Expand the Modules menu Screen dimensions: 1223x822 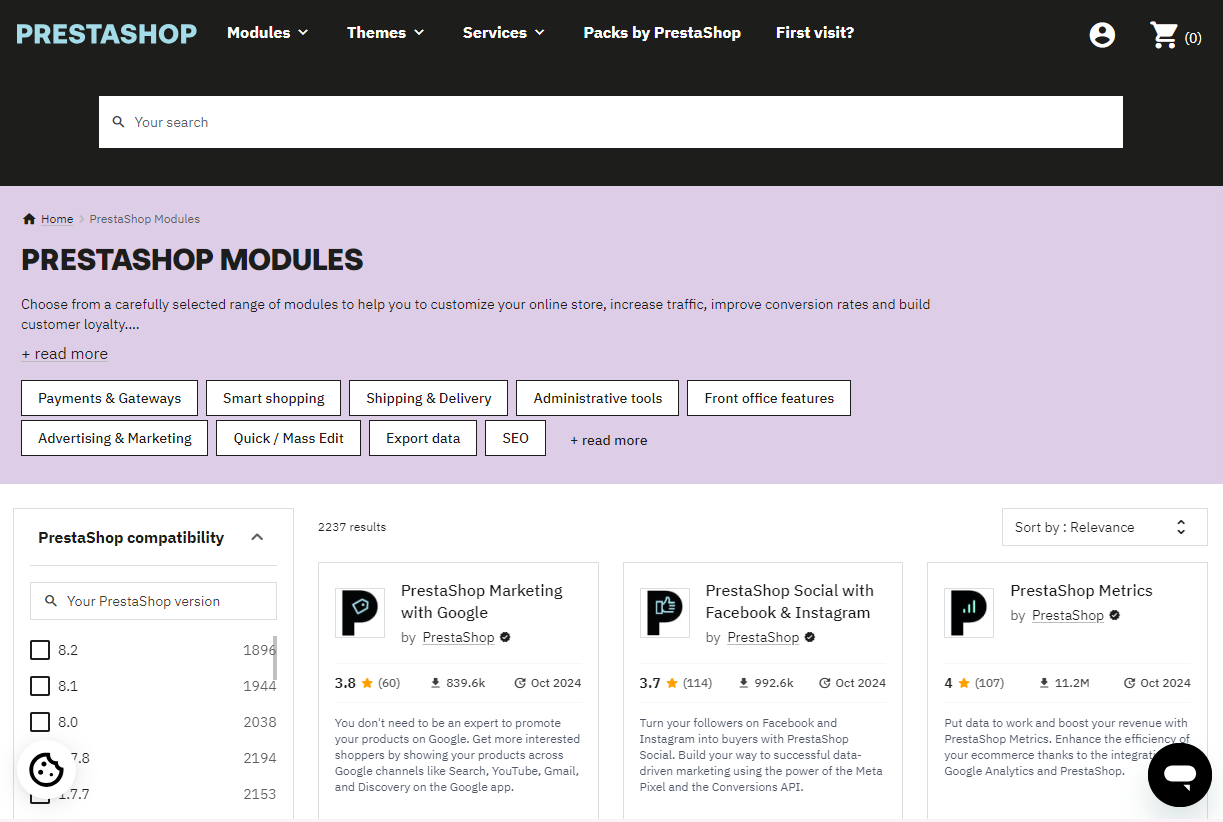[268, 33]
